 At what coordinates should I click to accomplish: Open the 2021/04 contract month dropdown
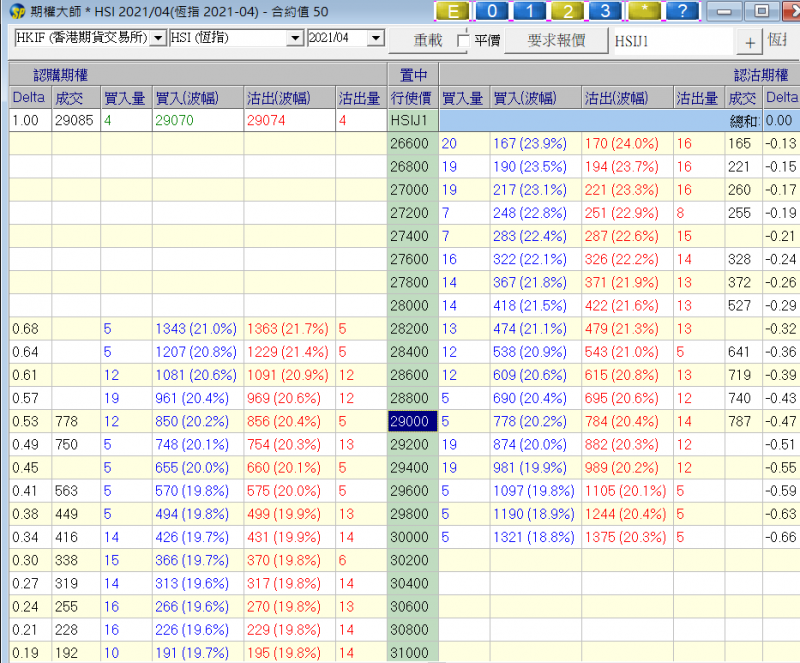(x=375, y=38)
